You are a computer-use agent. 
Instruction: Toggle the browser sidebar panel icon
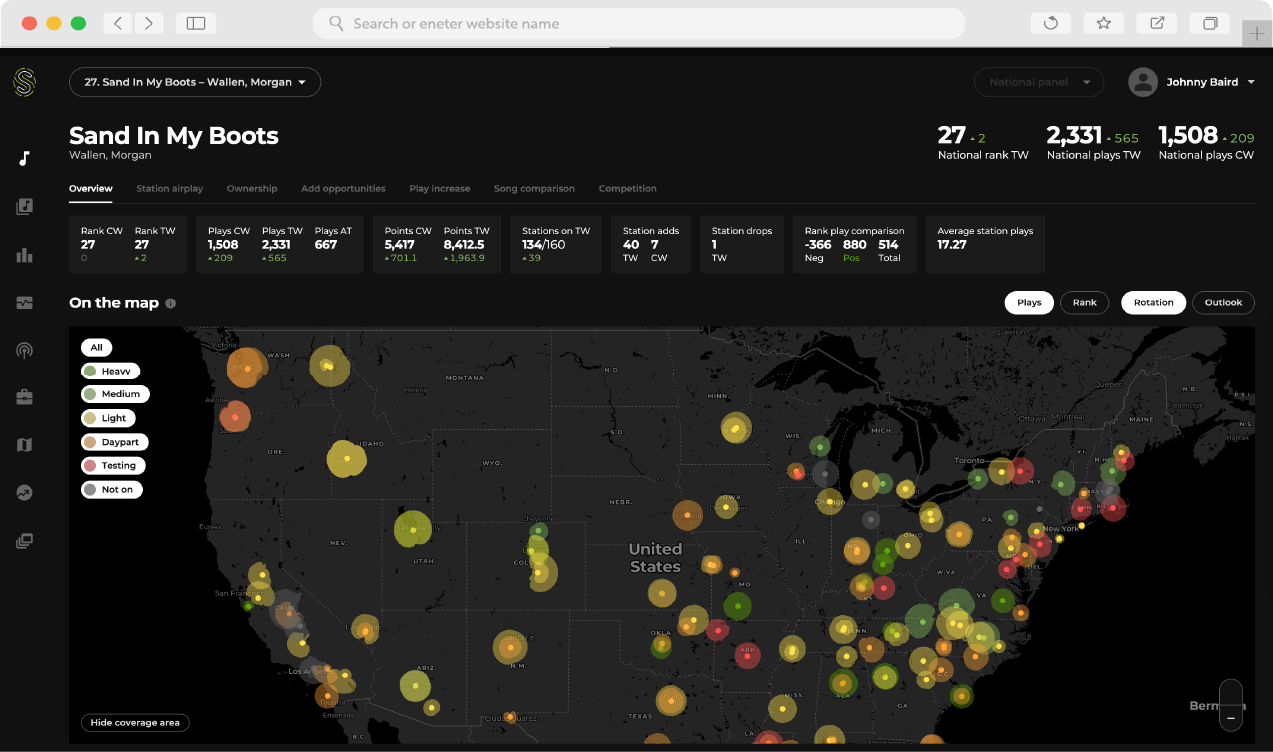196,23
